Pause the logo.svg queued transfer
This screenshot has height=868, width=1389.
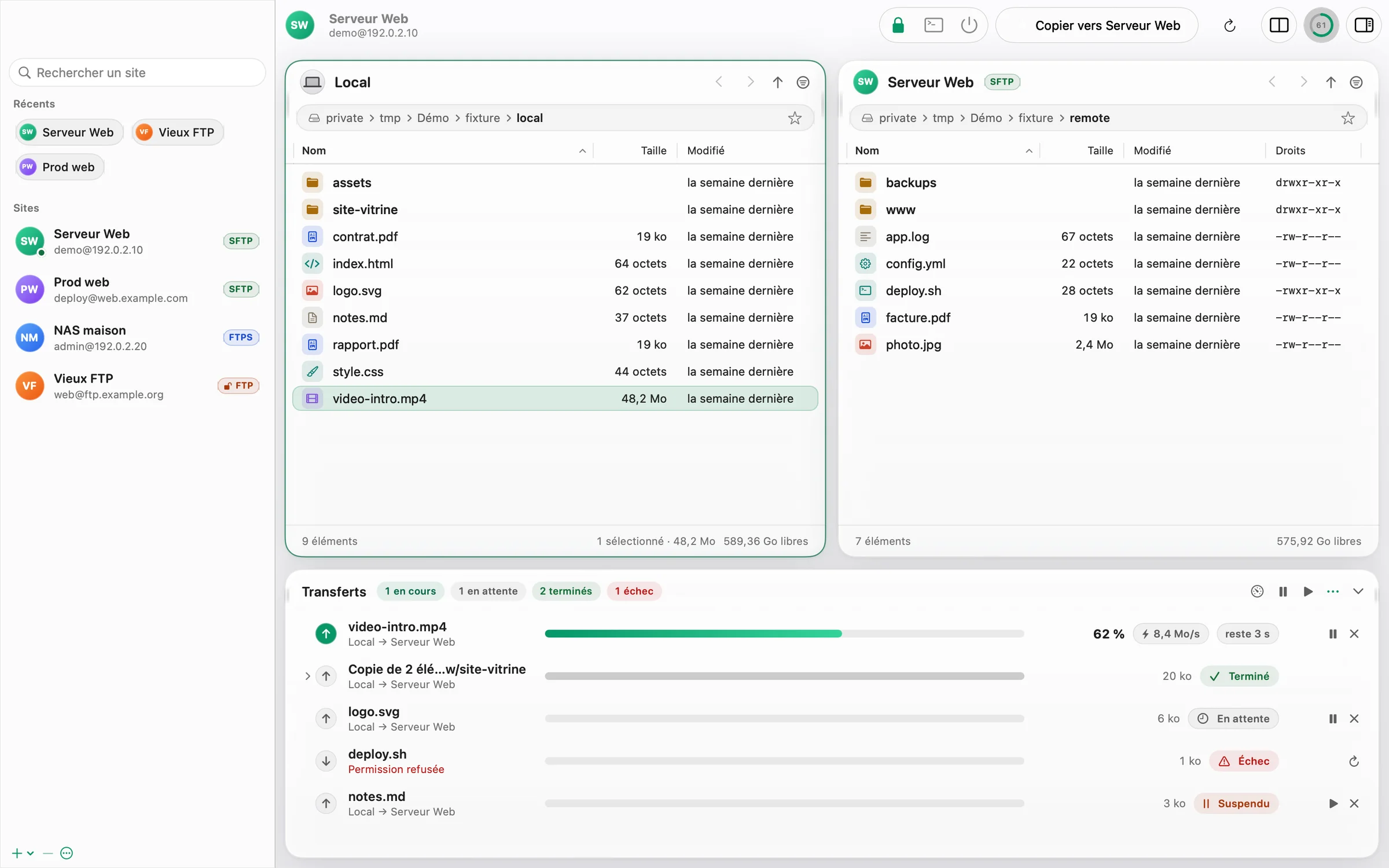point(1333,719)
